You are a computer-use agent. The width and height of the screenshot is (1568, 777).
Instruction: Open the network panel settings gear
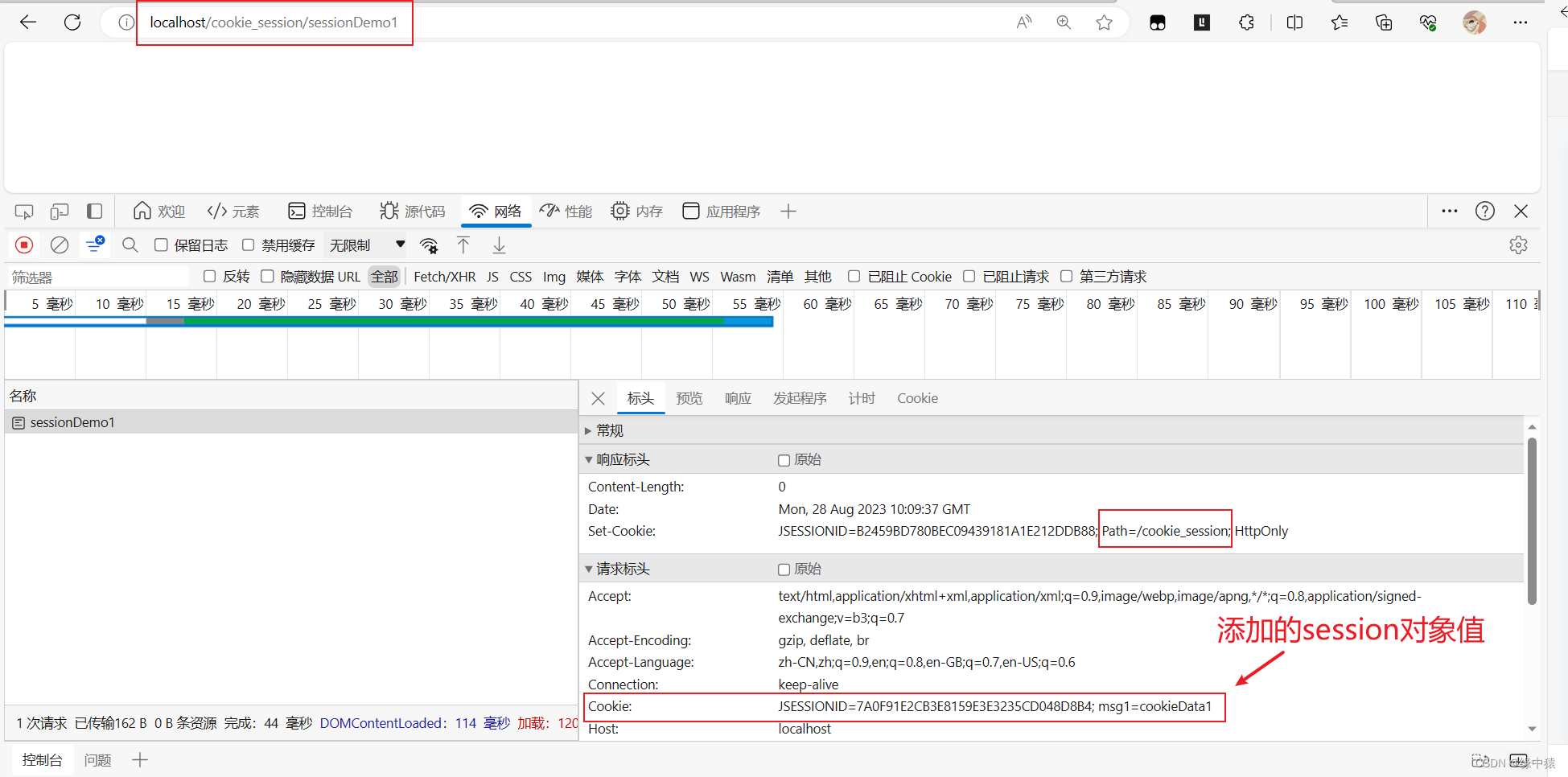(x=1517, y=245)
